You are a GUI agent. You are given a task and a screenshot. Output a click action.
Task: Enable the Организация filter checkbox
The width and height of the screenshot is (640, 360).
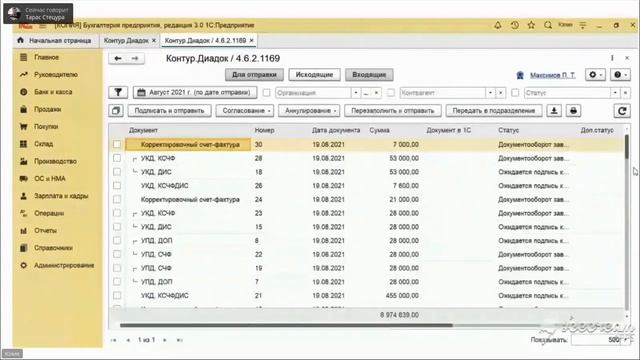coord(267,93)
